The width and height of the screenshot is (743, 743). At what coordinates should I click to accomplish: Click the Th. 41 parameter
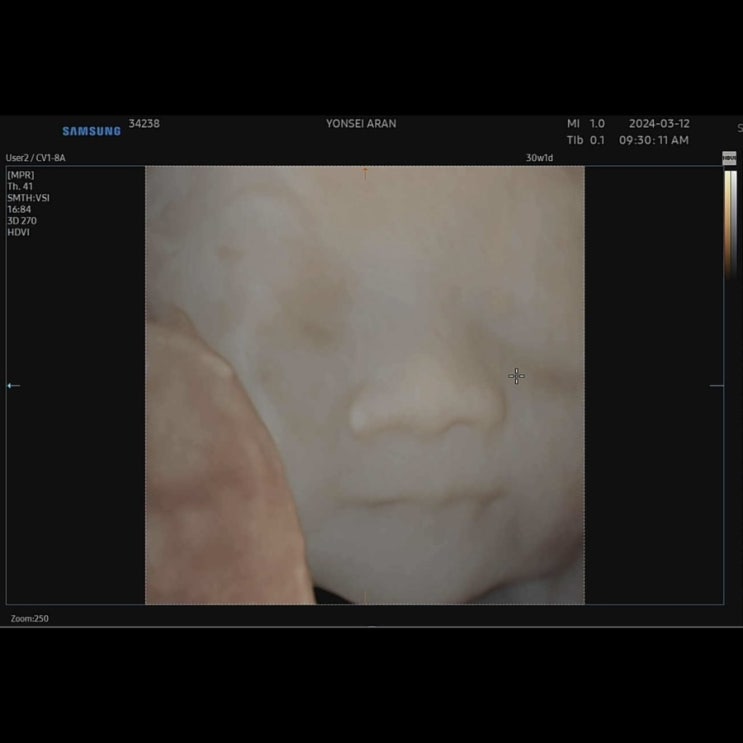pyautogui.click(x=20, y=186)
